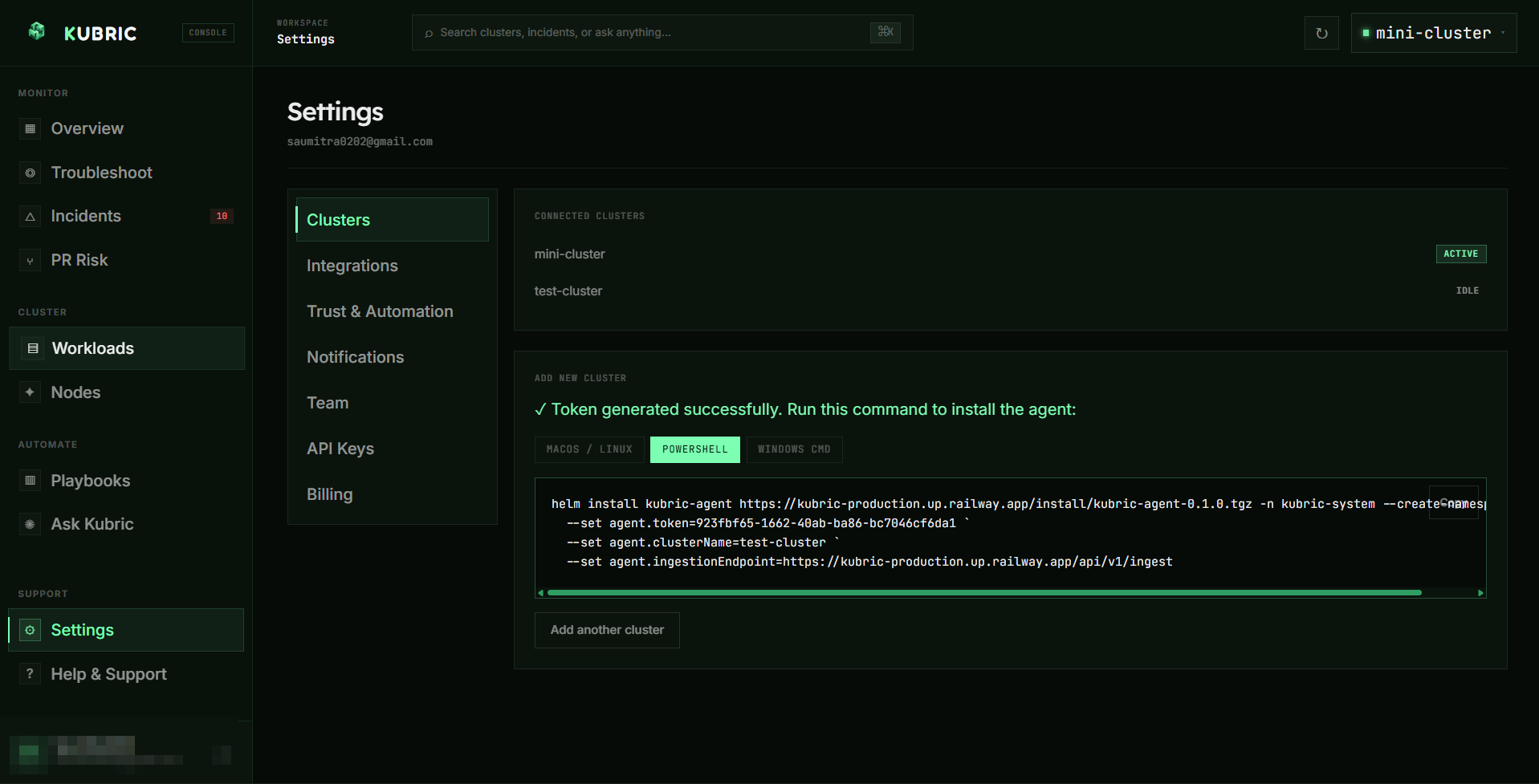The height and width of the screenshot is (784, 1539).
Task: Open the Integrations settings section
Action: click(392, 266)
